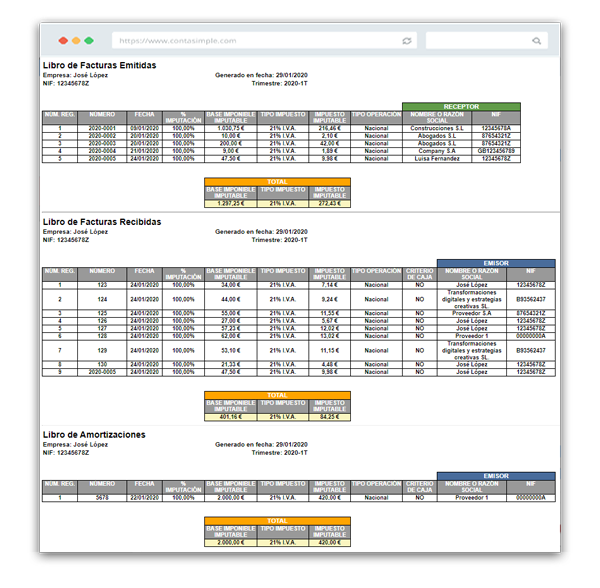Click 'Company S.A' receptor cell
This screenshot has height=588, width=600.
pyautogui.click(x=437, y=151)
